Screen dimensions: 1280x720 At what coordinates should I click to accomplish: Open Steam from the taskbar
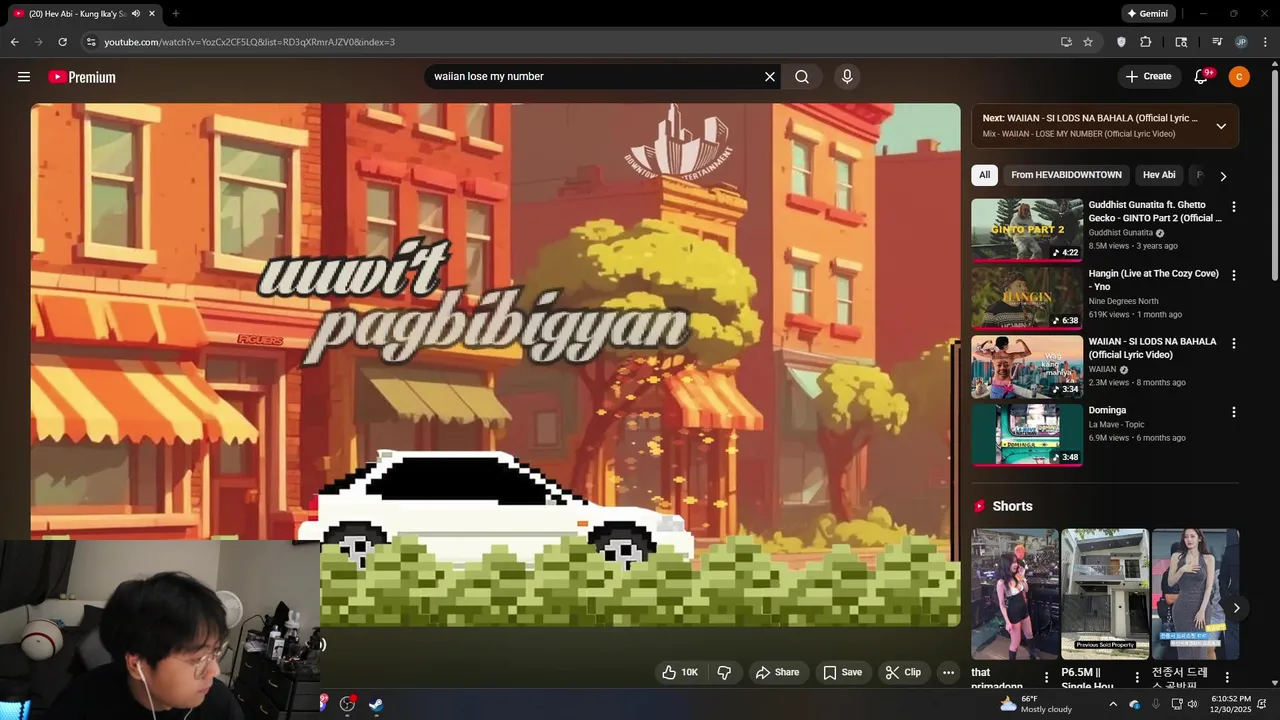pyautogui.click(x=376, y=704)
